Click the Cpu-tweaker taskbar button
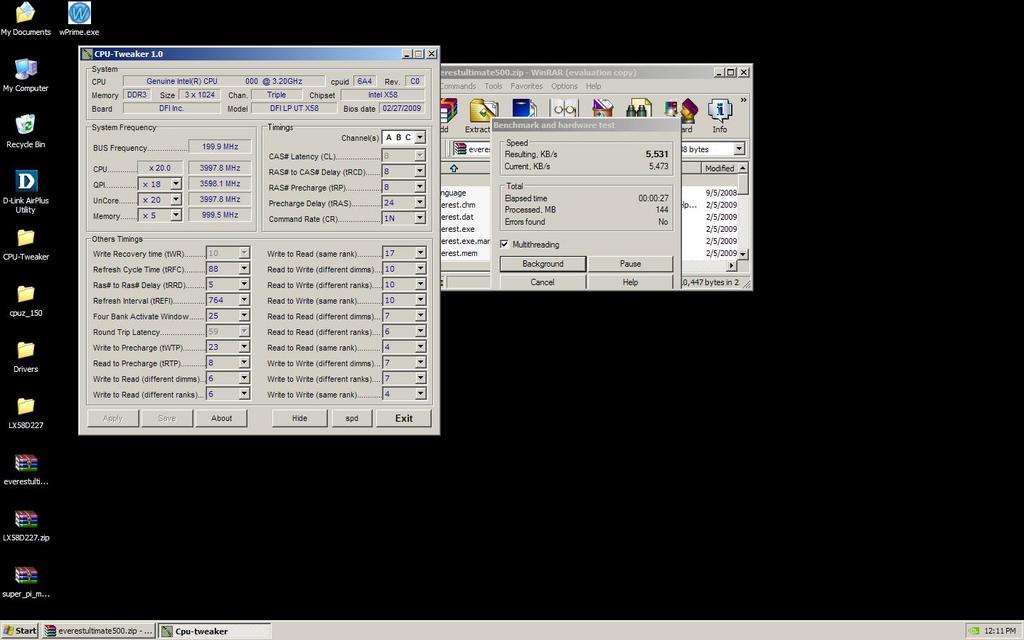The width and height of the screenshot is (1024, 640). click(215, 631)
